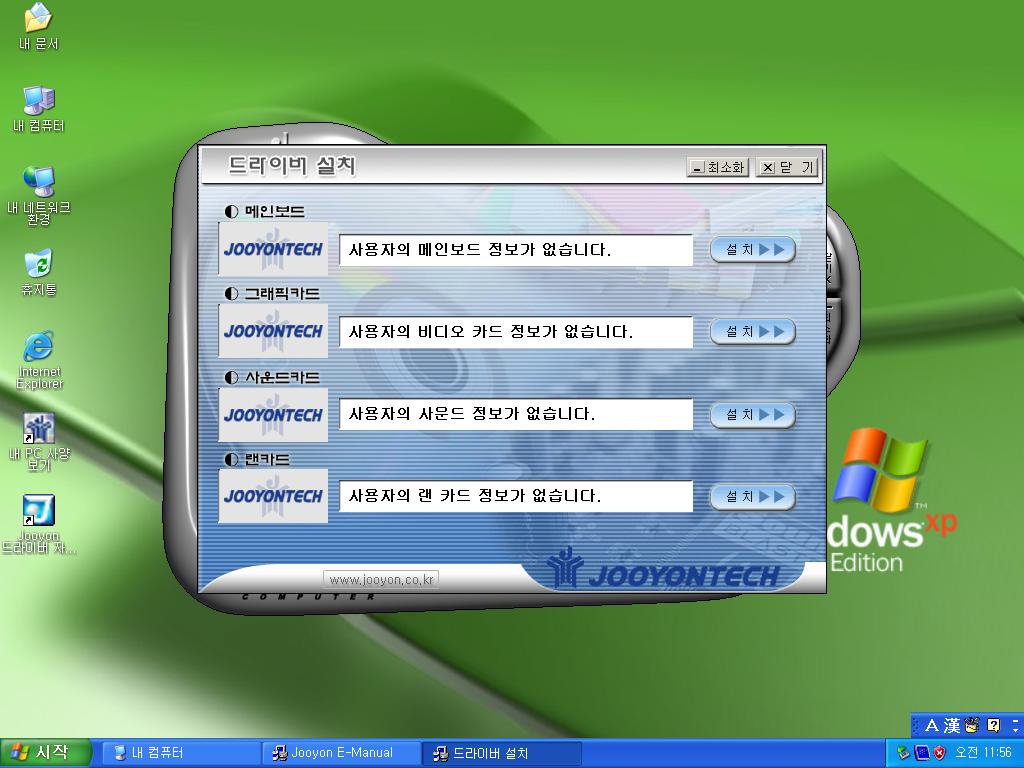This screenshot has width=1024, height=768.
Task: Select 내 네트워크 환경 desktop icon
Action: coord(39,195)
